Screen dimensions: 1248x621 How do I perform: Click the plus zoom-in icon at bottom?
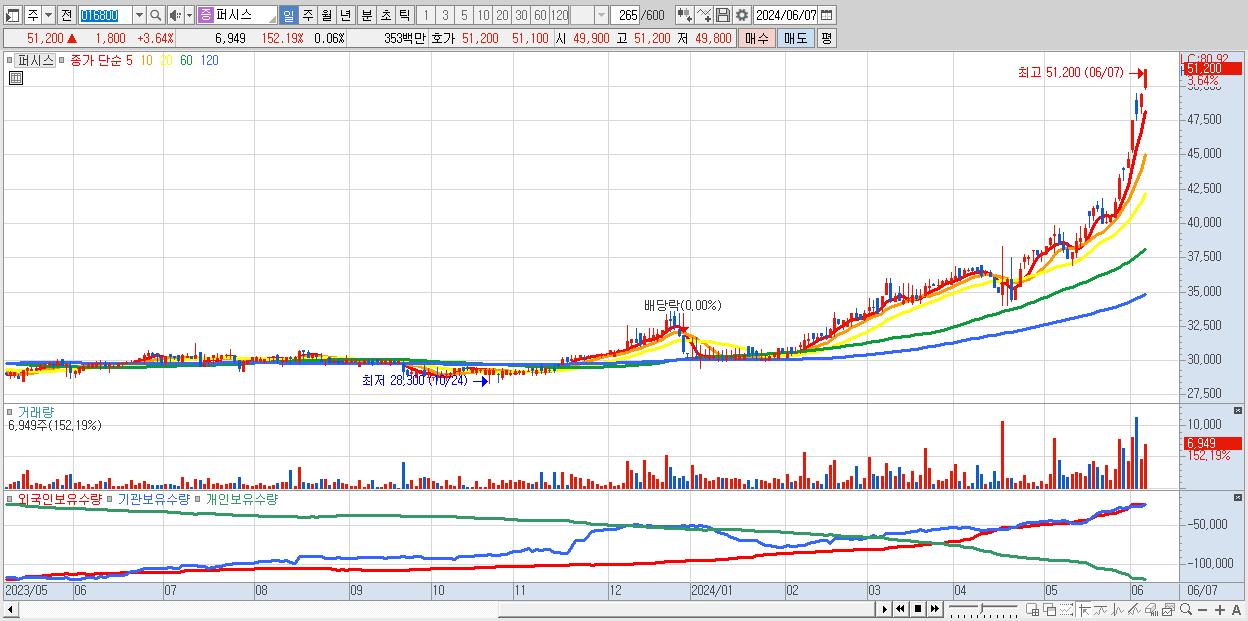click(x=1220, y=610)
